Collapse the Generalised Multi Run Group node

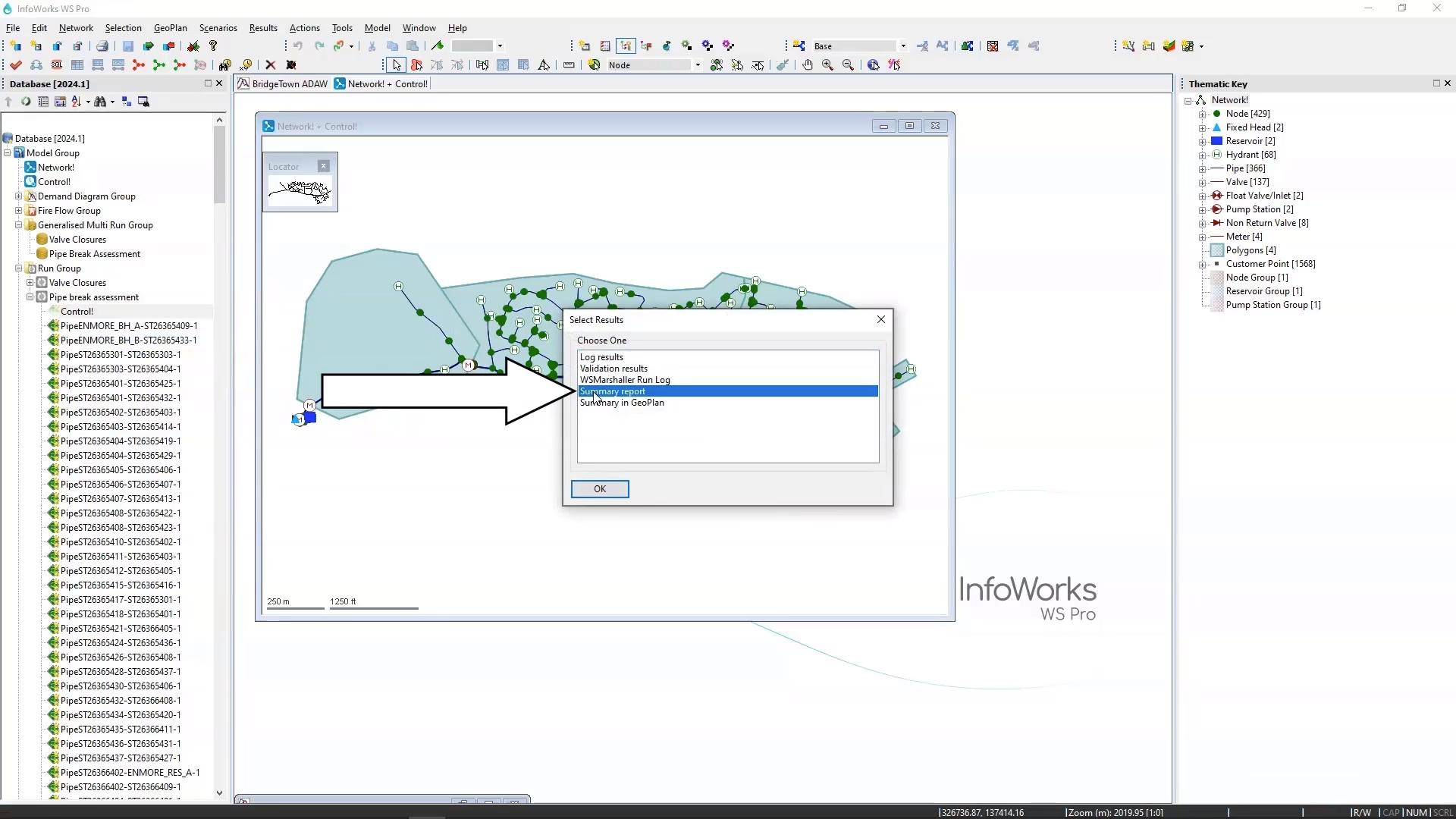point(19,225)
